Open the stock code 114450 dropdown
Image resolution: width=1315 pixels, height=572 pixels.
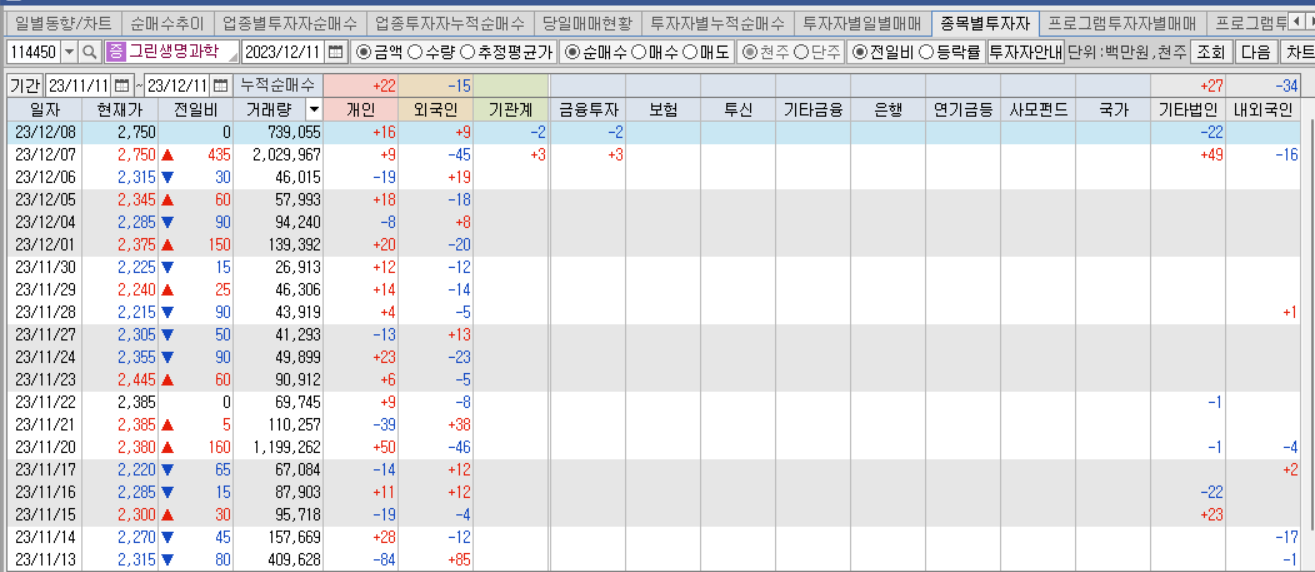(69, 52)
